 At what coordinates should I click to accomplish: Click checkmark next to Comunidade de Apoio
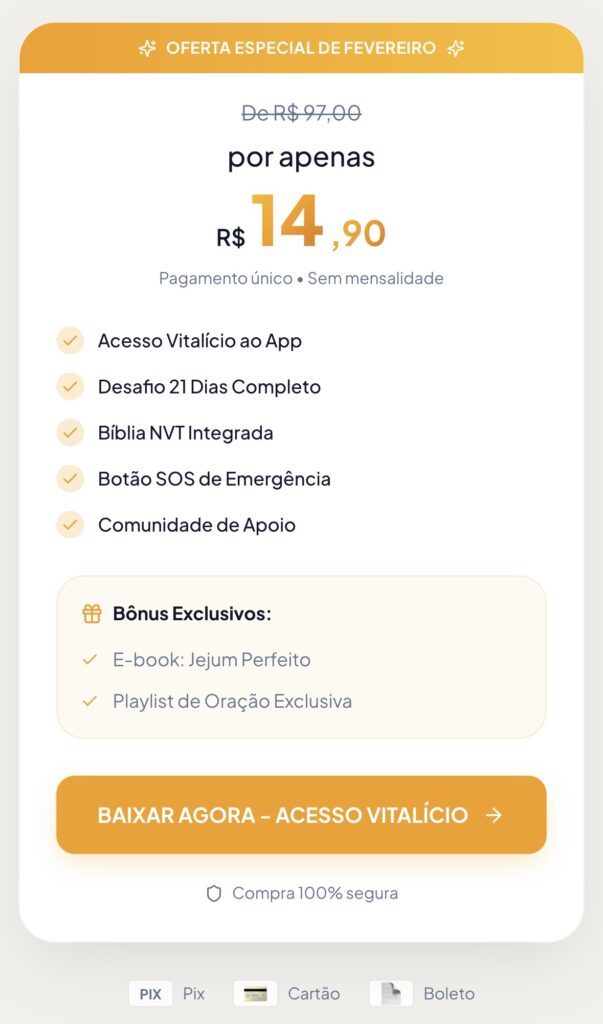click(x=70, y=525)
